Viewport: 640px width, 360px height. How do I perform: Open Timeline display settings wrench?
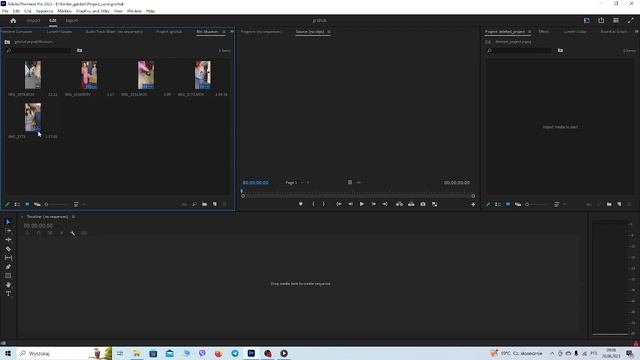(x=73, y=233)
